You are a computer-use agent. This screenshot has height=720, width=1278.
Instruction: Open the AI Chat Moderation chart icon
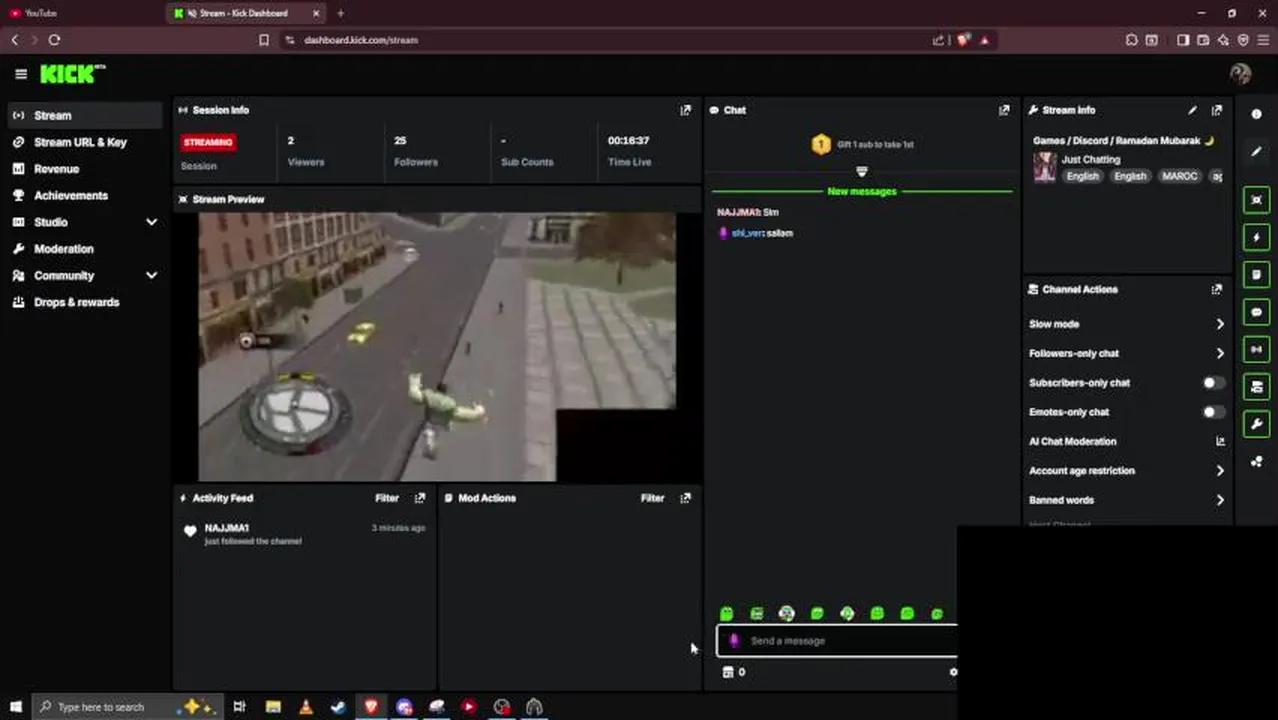pos(1220,441)
